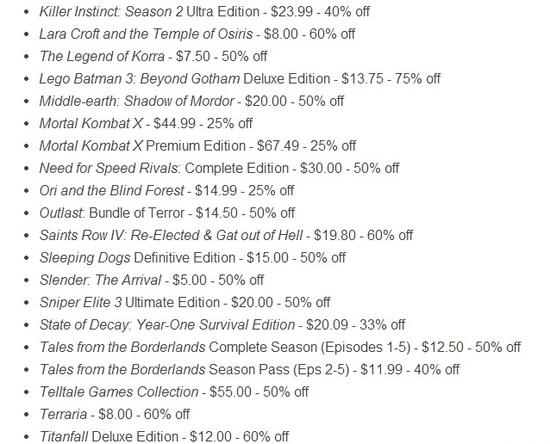The width and height of the screenshot is (550, 444).
Task: Click Middle-earth: Shadow of Mordor entry
Action: (192, 101)
